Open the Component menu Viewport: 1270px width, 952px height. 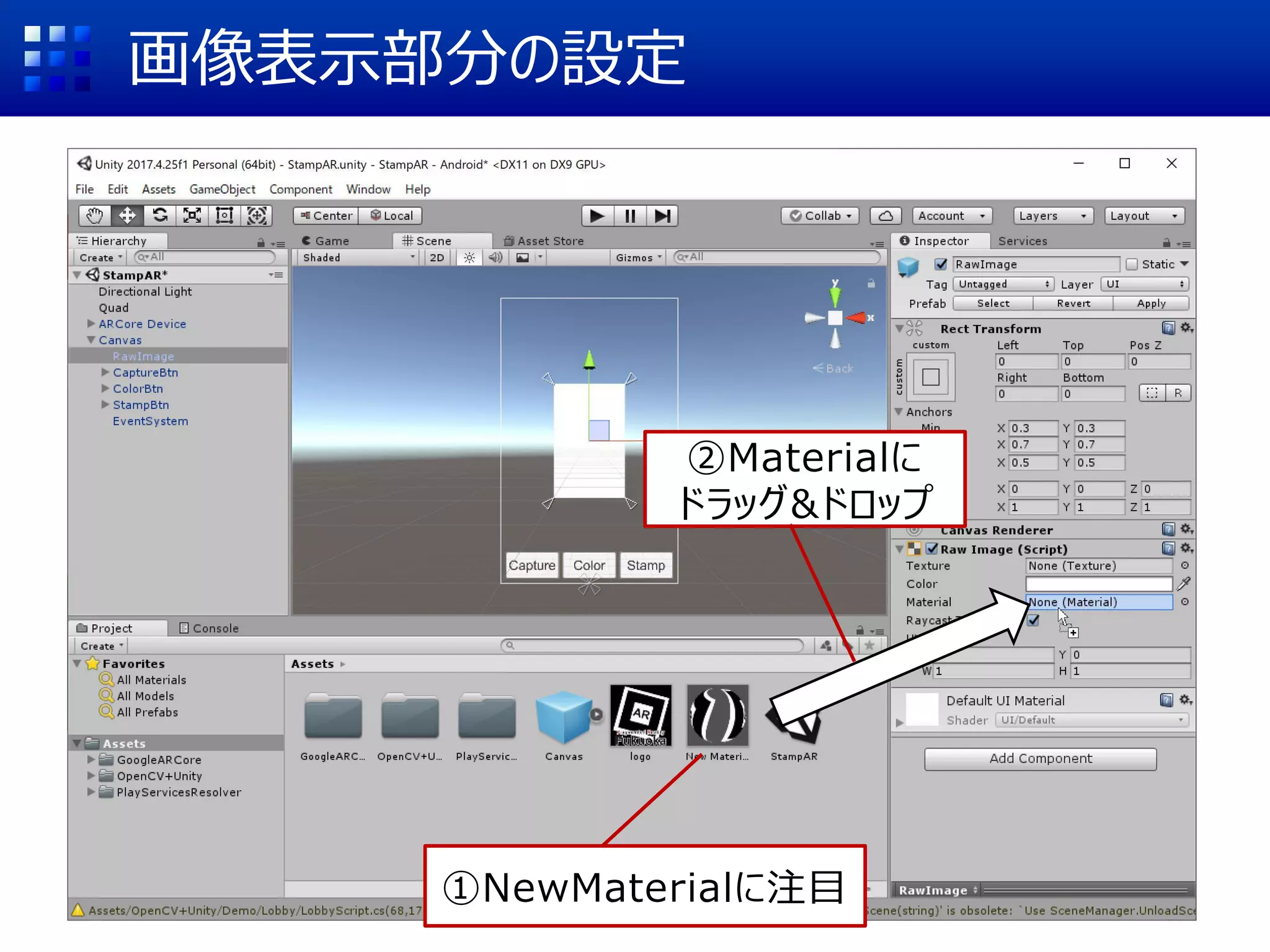pyautogui.click(x=301, y=189)
